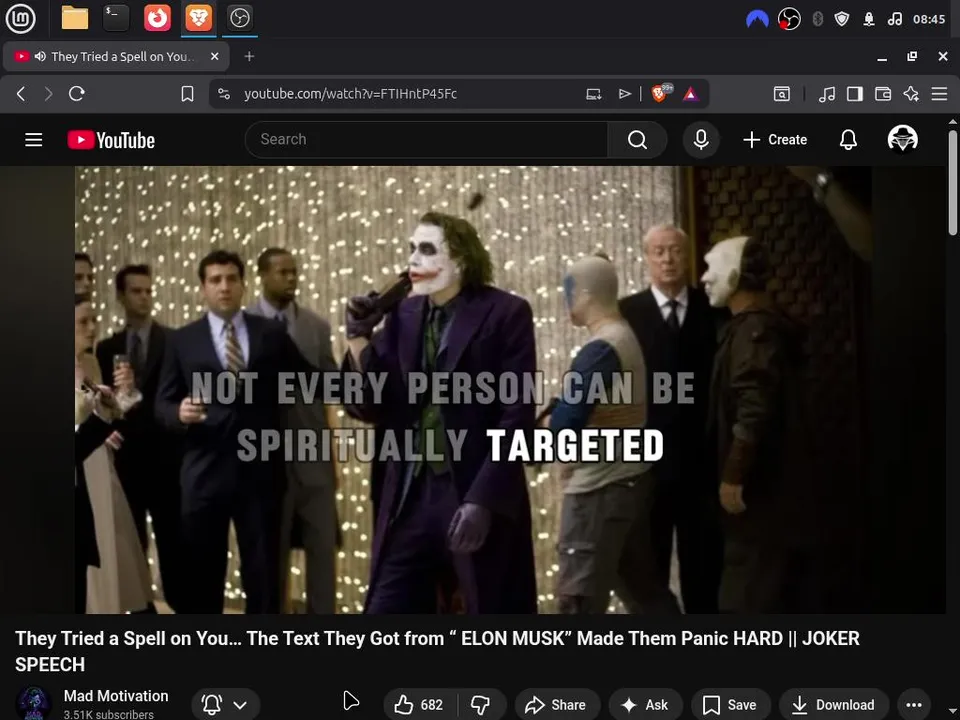Open more actions three-dot menu
The height and width of the screenshot is (720, 960).
(913, 705)
